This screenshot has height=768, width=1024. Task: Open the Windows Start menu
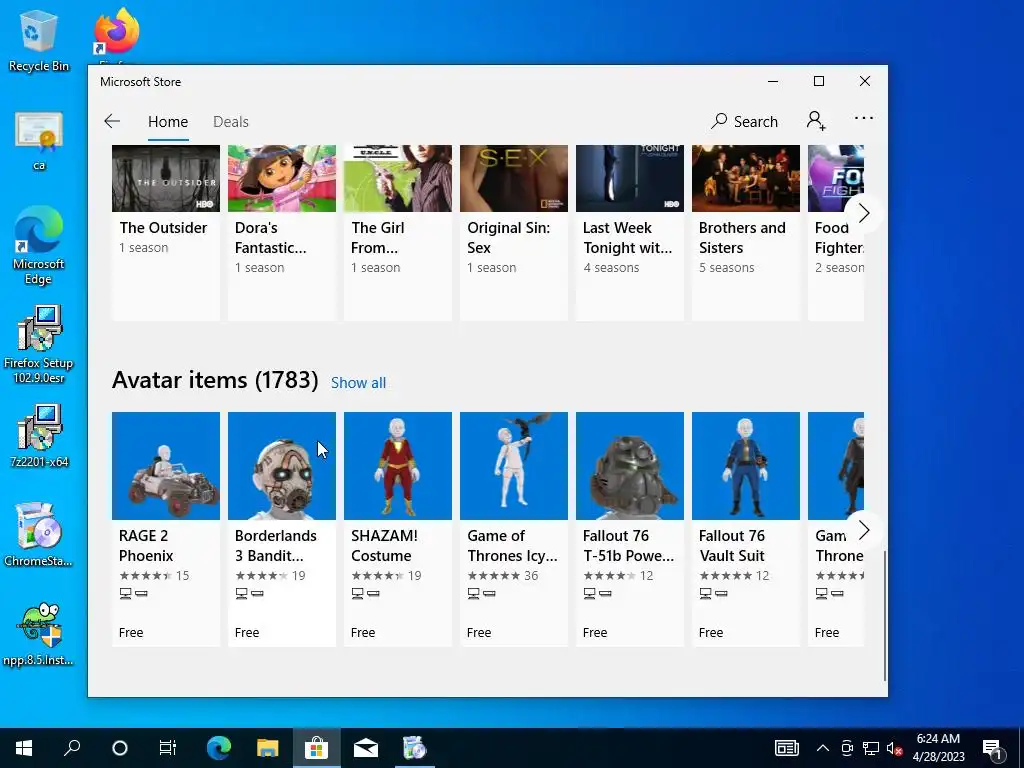(24, 748)
